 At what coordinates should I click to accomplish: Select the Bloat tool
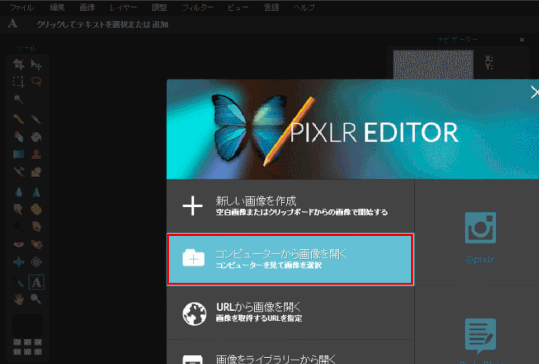pyautogui.click(x=19, y=262)
